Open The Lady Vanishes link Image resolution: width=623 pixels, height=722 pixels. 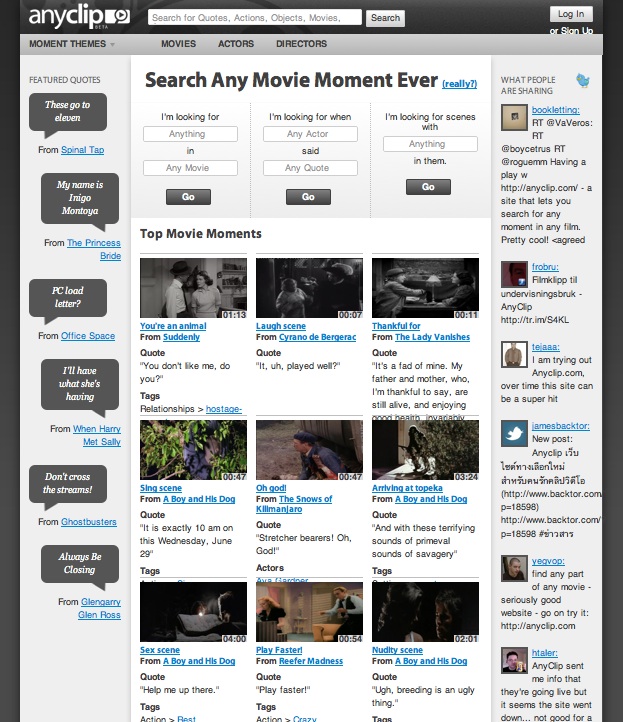[x=432, y=337]
